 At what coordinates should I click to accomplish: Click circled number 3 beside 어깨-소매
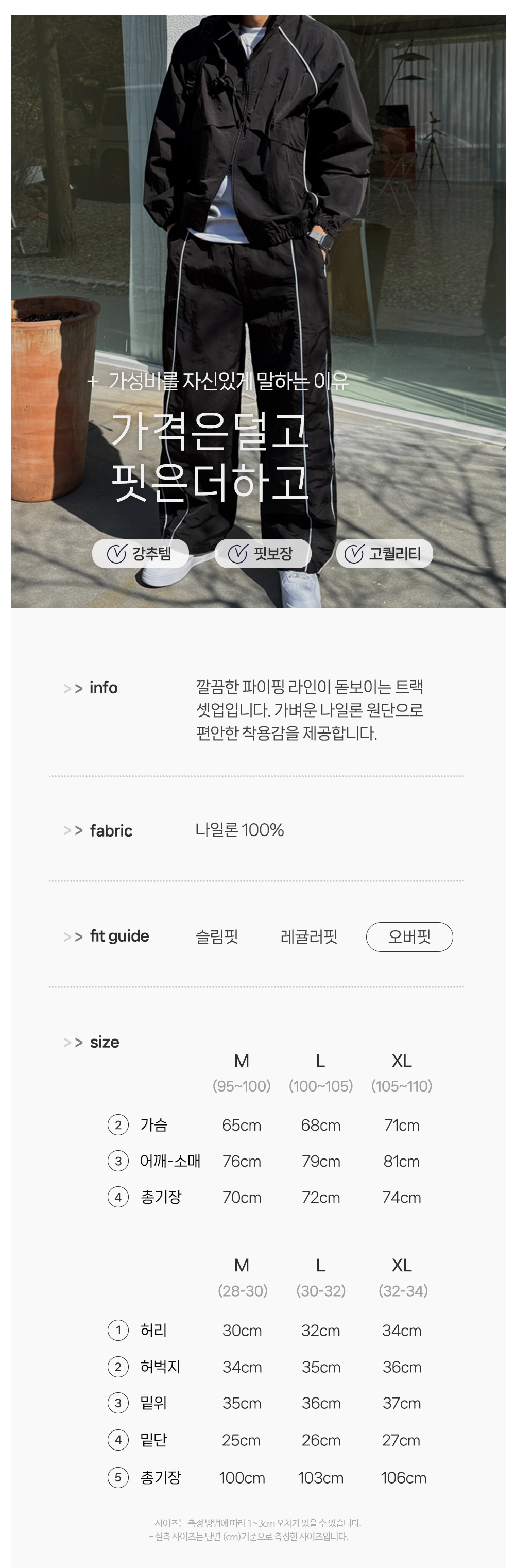point(118,1161)
